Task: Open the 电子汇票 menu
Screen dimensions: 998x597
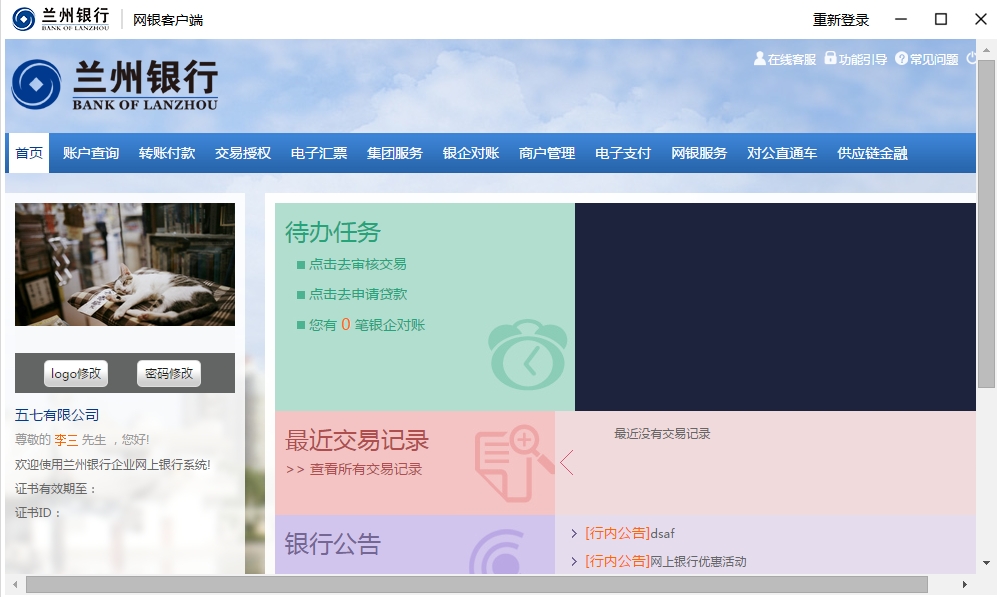Action: click(x=319, y=153)
